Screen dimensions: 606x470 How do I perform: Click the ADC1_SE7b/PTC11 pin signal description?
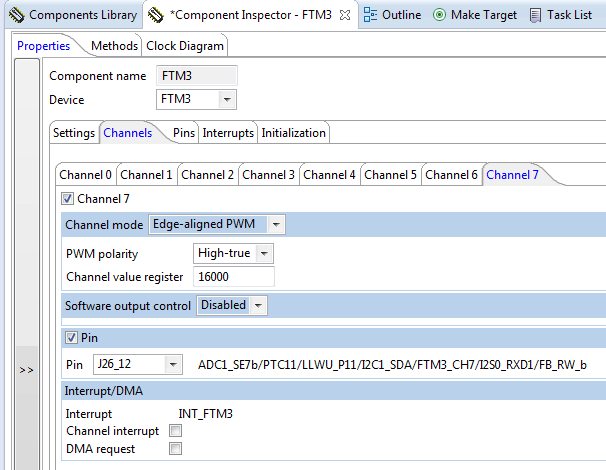pos(392,365)
